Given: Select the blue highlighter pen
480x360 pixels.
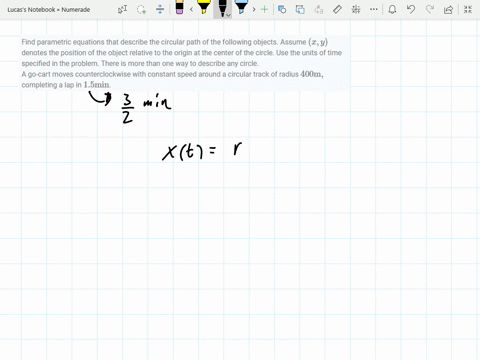Looking at the screenshot, I should pyautogui.click(x=241, y=7).
